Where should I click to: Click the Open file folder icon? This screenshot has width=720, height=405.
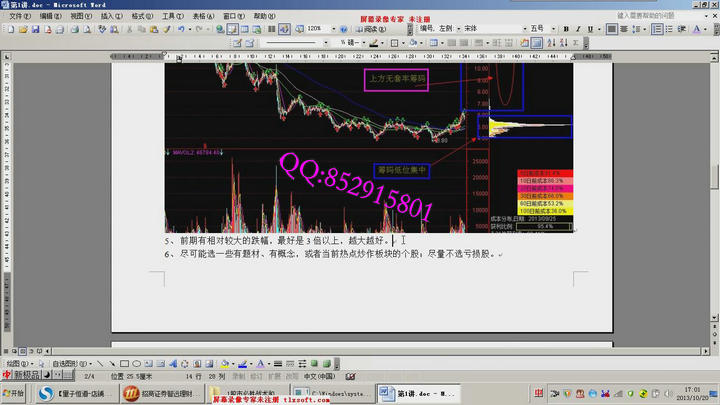pyautogui.click(x=23, y=29)
